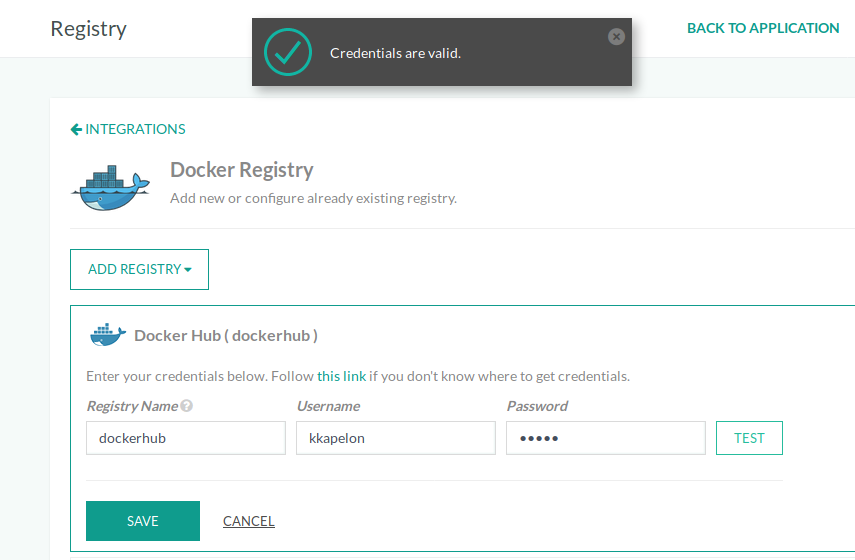Click the green checkmark success icon
The height and width of the screenshot is (560, 855).
(x=288, y=52)
